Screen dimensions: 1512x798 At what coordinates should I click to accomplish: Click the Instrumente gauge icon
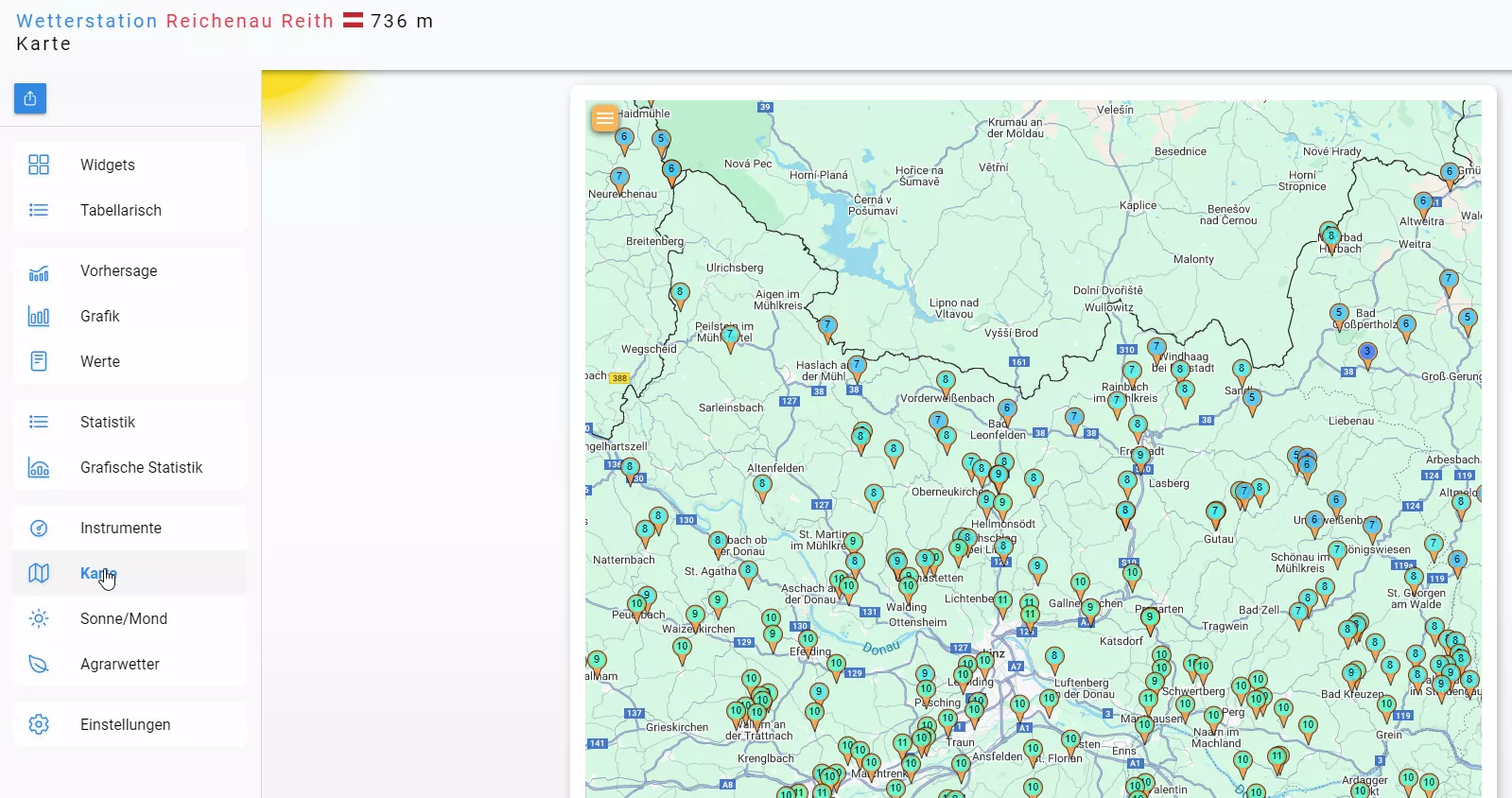[39, 528]
